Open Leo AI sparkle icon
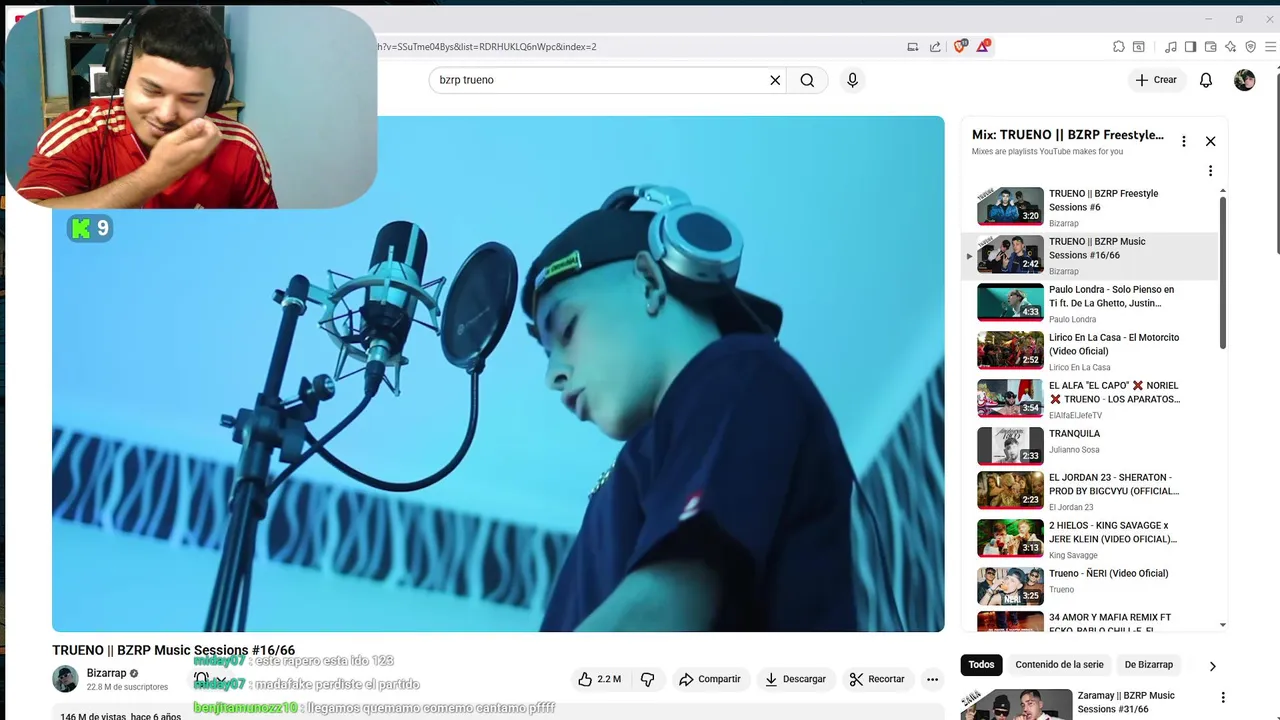The width and height of the screenshot is (1280, 720). pyautogui.click(x=1231, y=47)
